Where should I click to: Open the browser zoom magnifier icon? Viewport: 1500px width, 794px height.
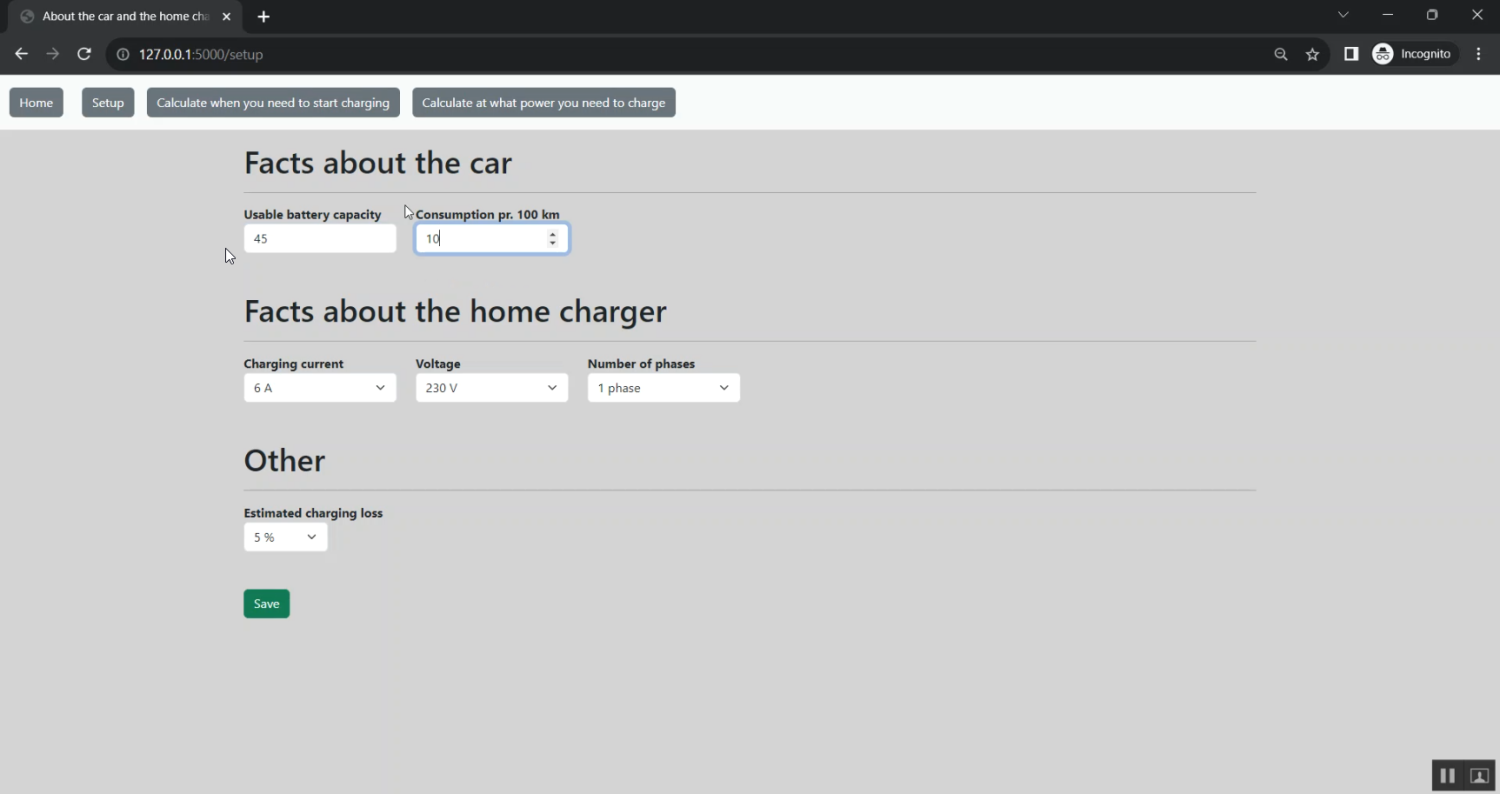tap(1280, 54)
